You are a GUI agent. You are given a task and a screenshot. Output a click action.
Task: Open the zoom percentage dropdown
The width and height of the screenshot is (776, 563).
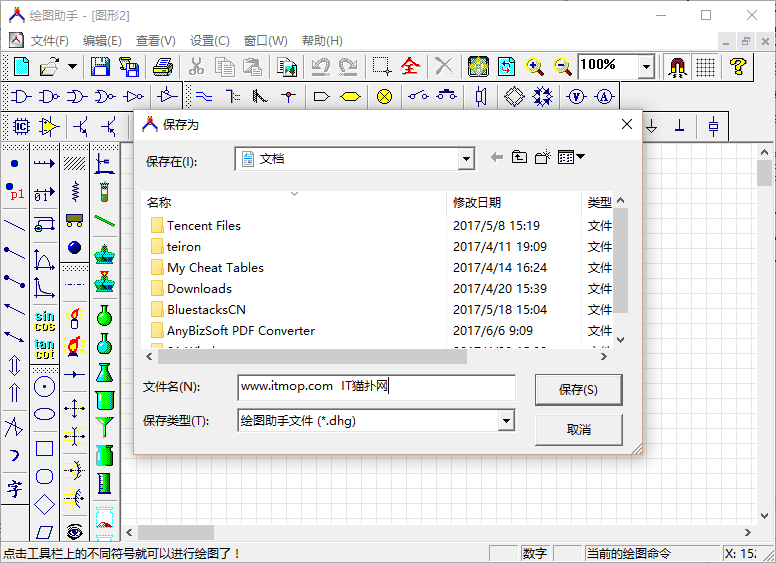tap(646, 66)
